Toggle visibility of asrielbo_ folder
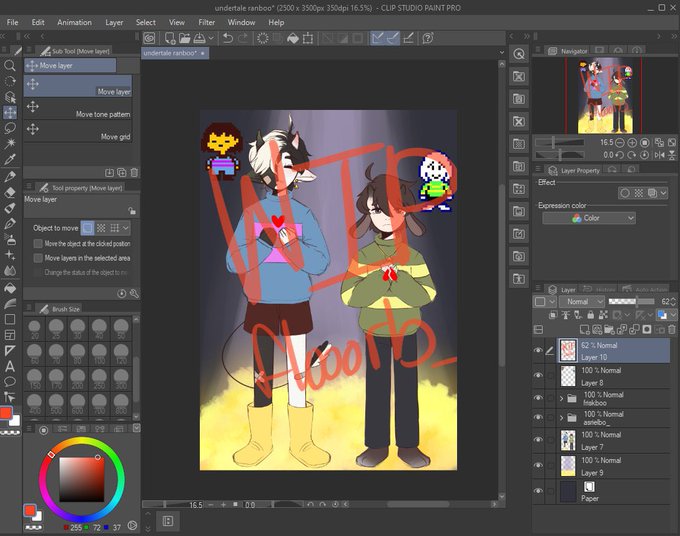The height and width of the screenshot is (536, 680). pos(538,417)
